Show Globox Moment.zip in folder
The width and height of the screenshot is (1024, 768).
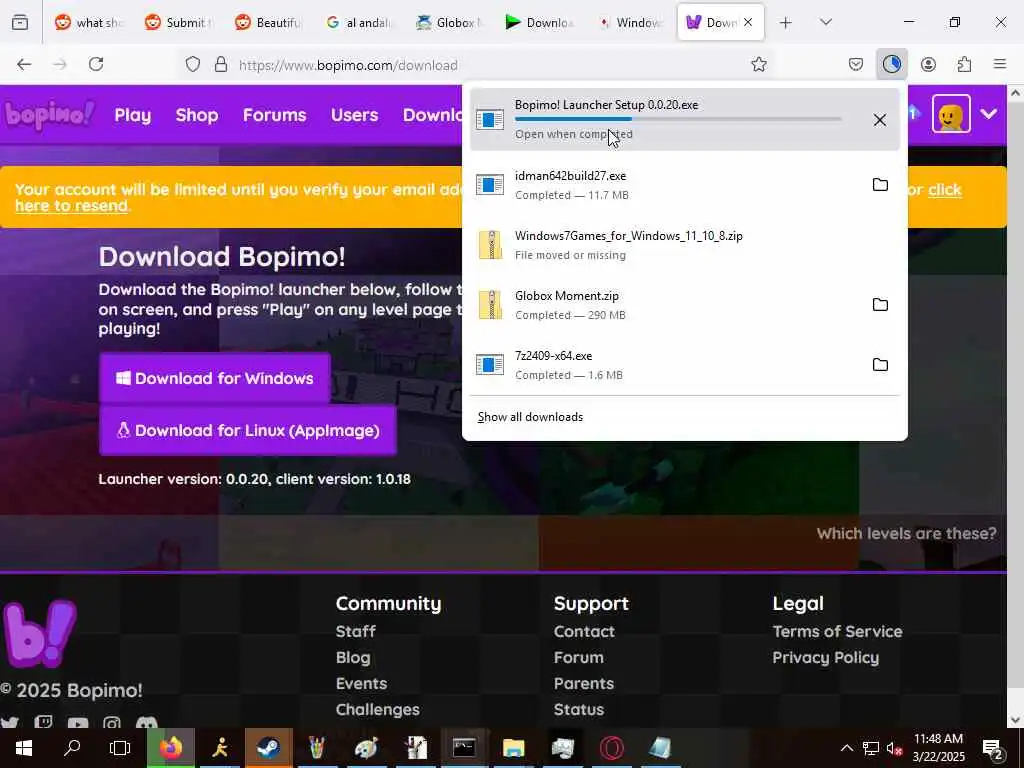(880, 304)
